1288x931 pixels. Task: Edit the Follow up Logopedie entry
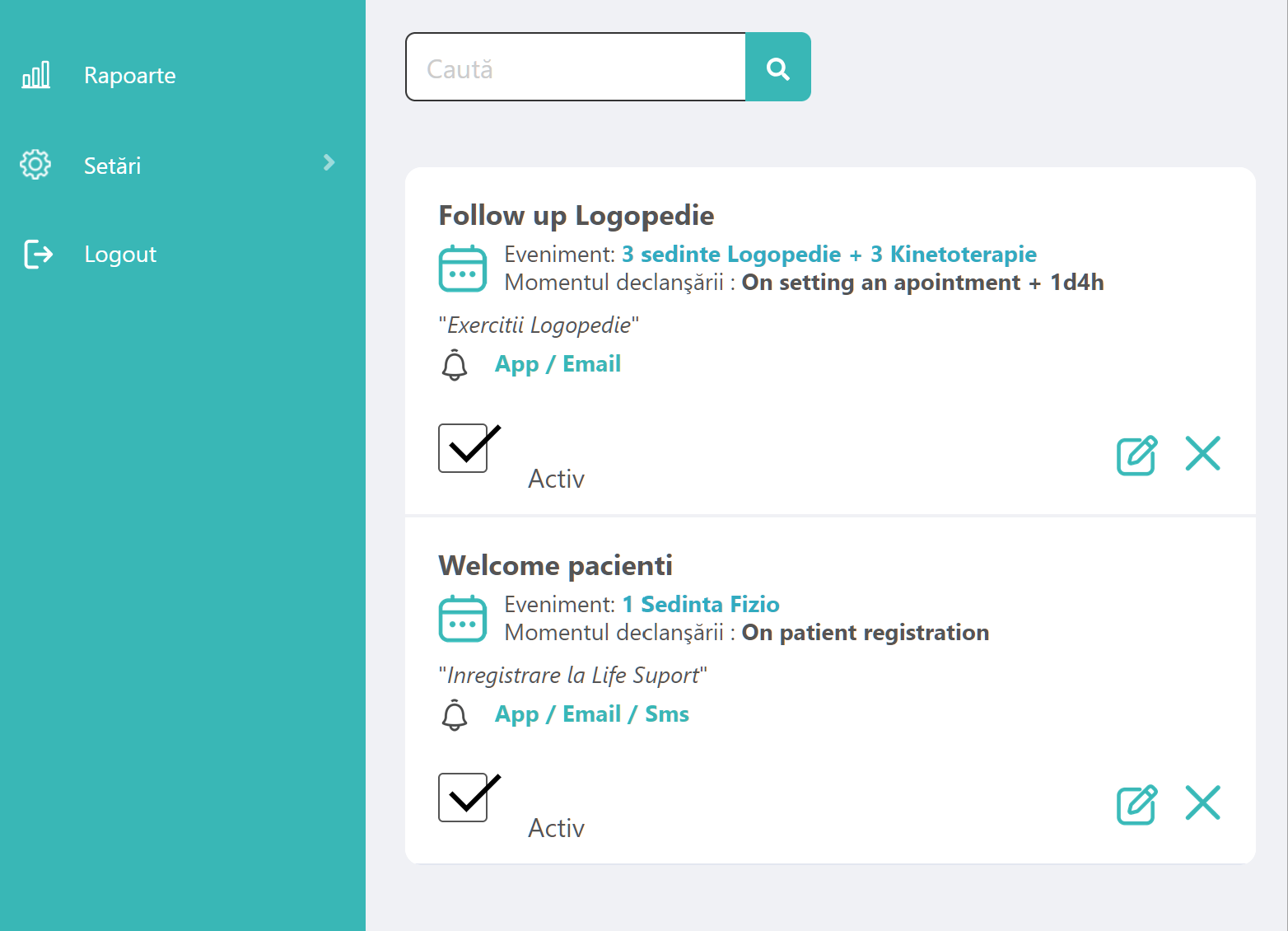click(1136, 455)
